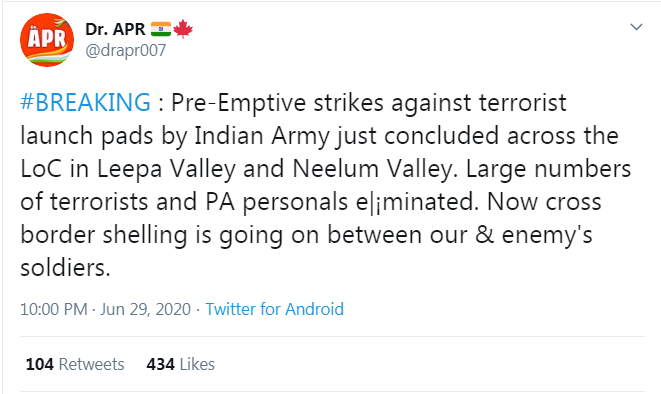Click the word "Pre-Emptive" in the tweet
The height and width of the screenshot is (394, 661).
(238, 103)
